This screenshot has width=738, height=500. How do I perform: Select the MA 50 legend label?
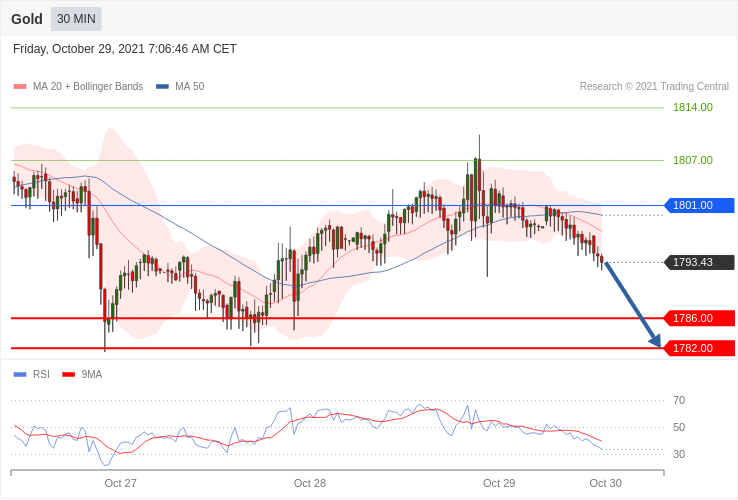point(190,87)
